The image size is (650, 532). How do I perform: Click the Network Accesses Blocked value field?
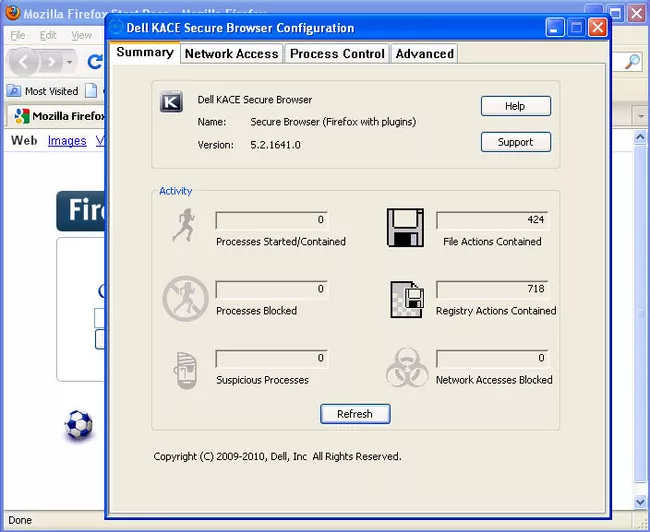click(x=492, y=358)
